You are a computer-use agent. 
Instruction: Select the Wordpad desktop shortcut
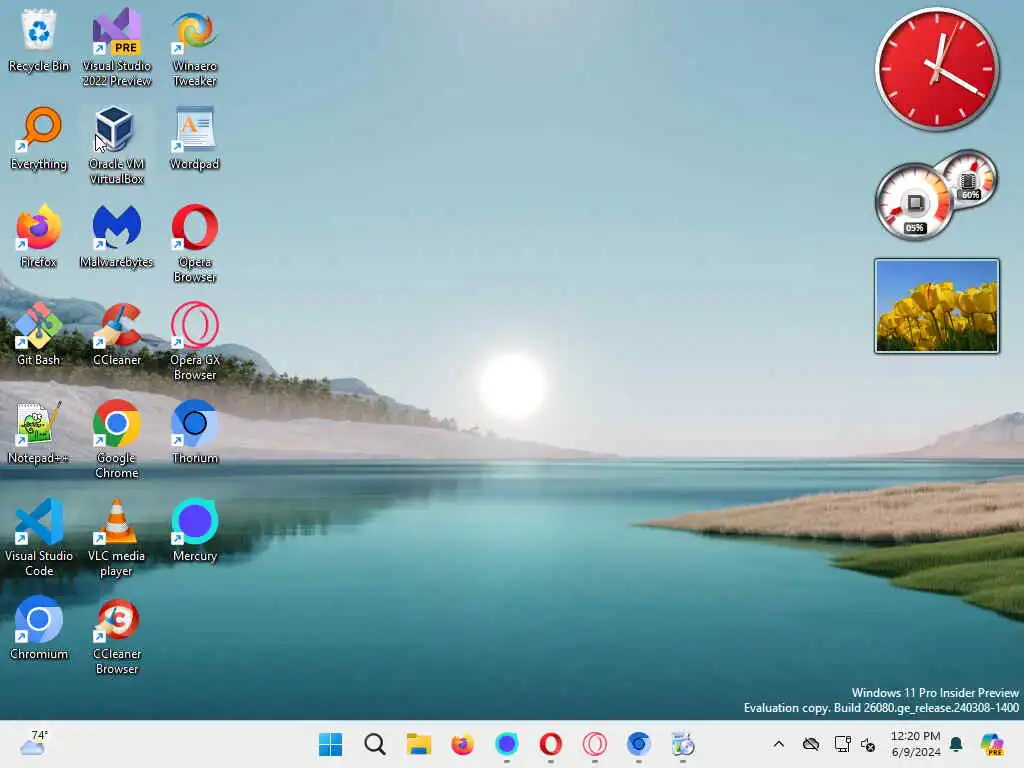click(x=195, y=138)
